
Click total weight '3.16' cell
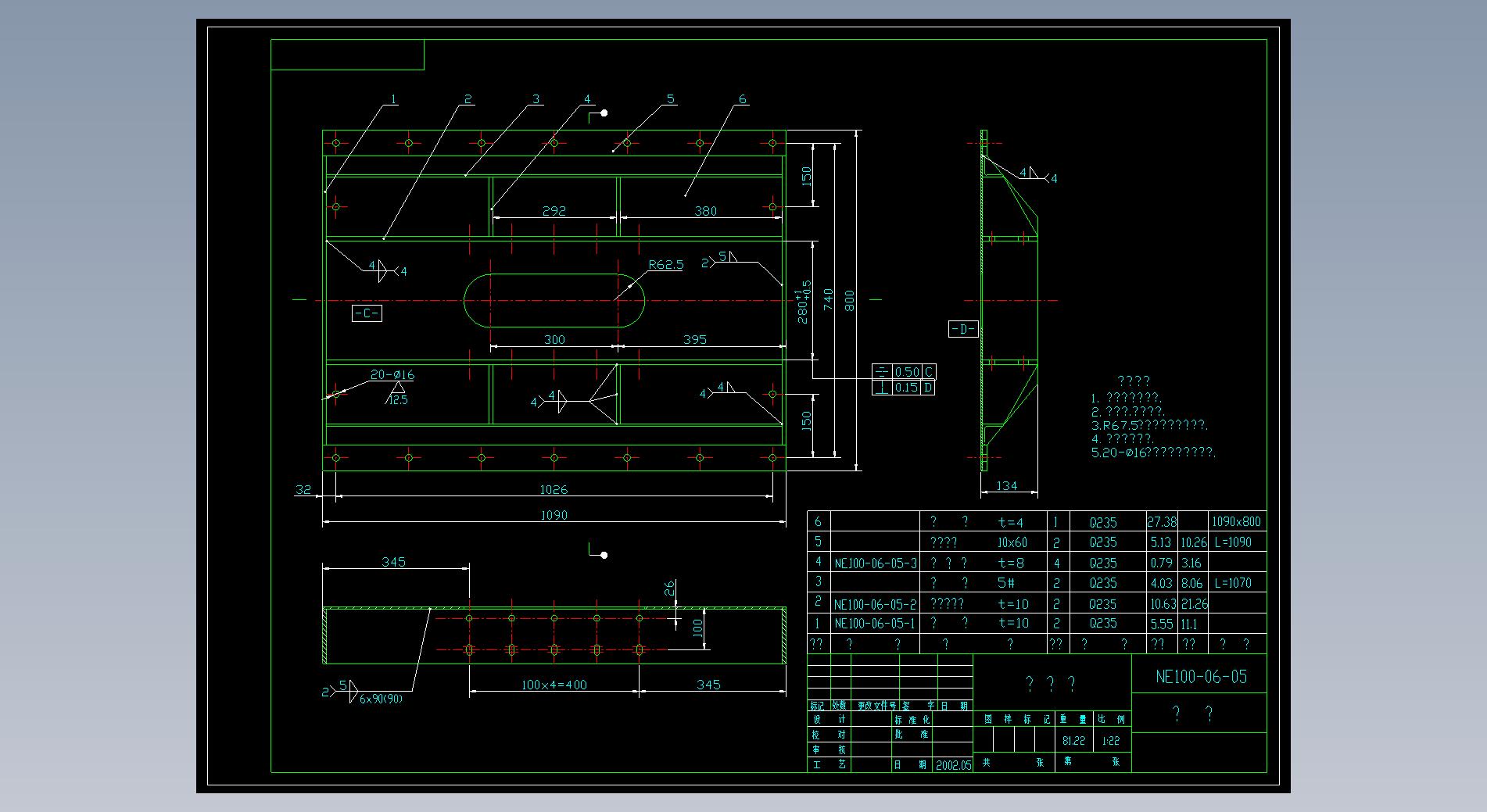coord(1191,563)
